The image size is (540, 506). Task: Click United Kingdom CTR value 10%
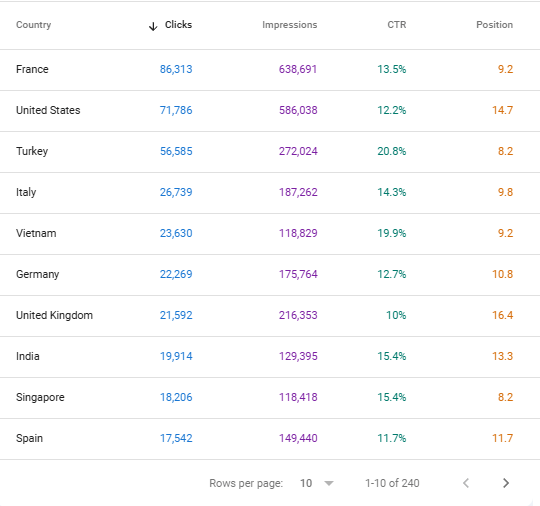tap(396, 315)
